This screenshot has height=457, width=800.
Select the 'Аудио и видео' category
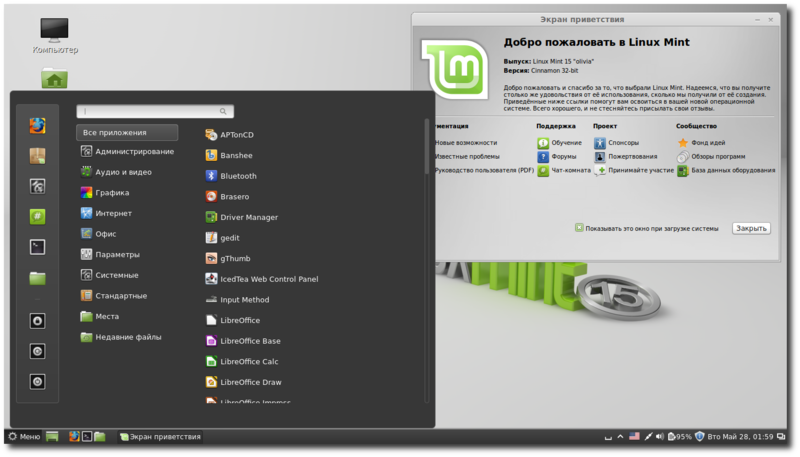116,172
